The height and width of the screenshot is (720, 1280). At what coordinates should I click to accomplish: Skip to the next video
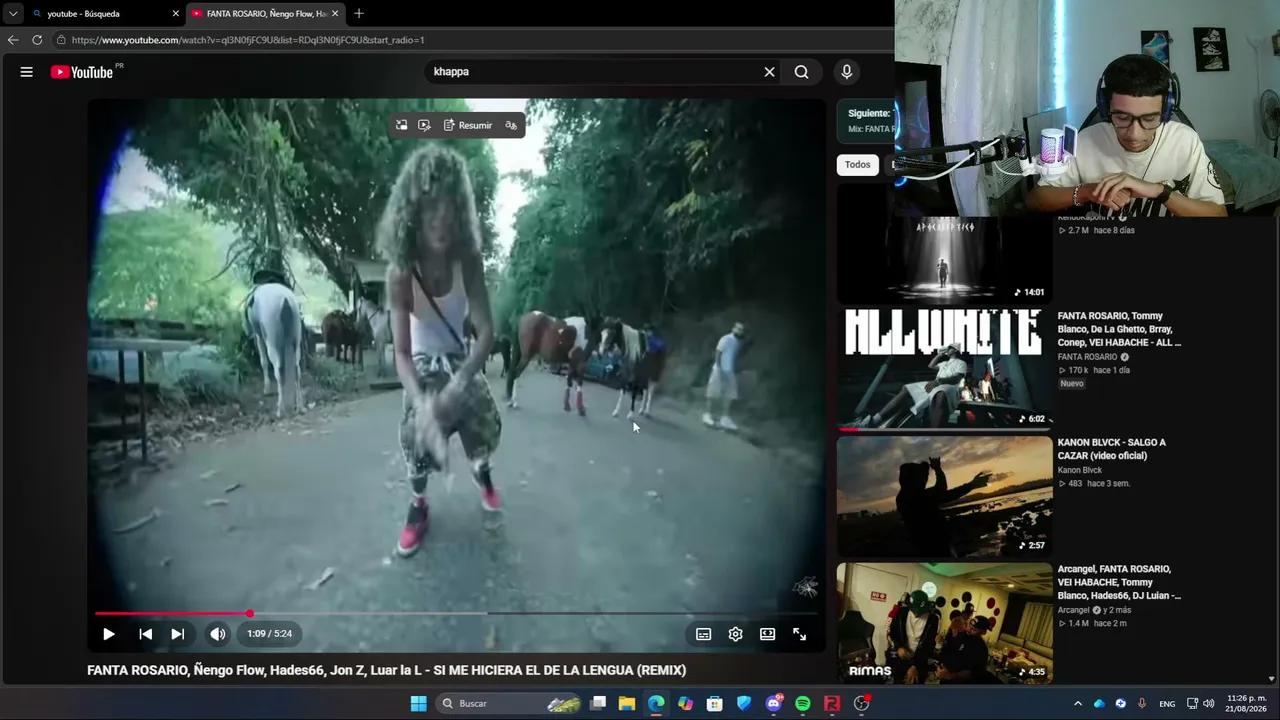[x=177, y=634]
